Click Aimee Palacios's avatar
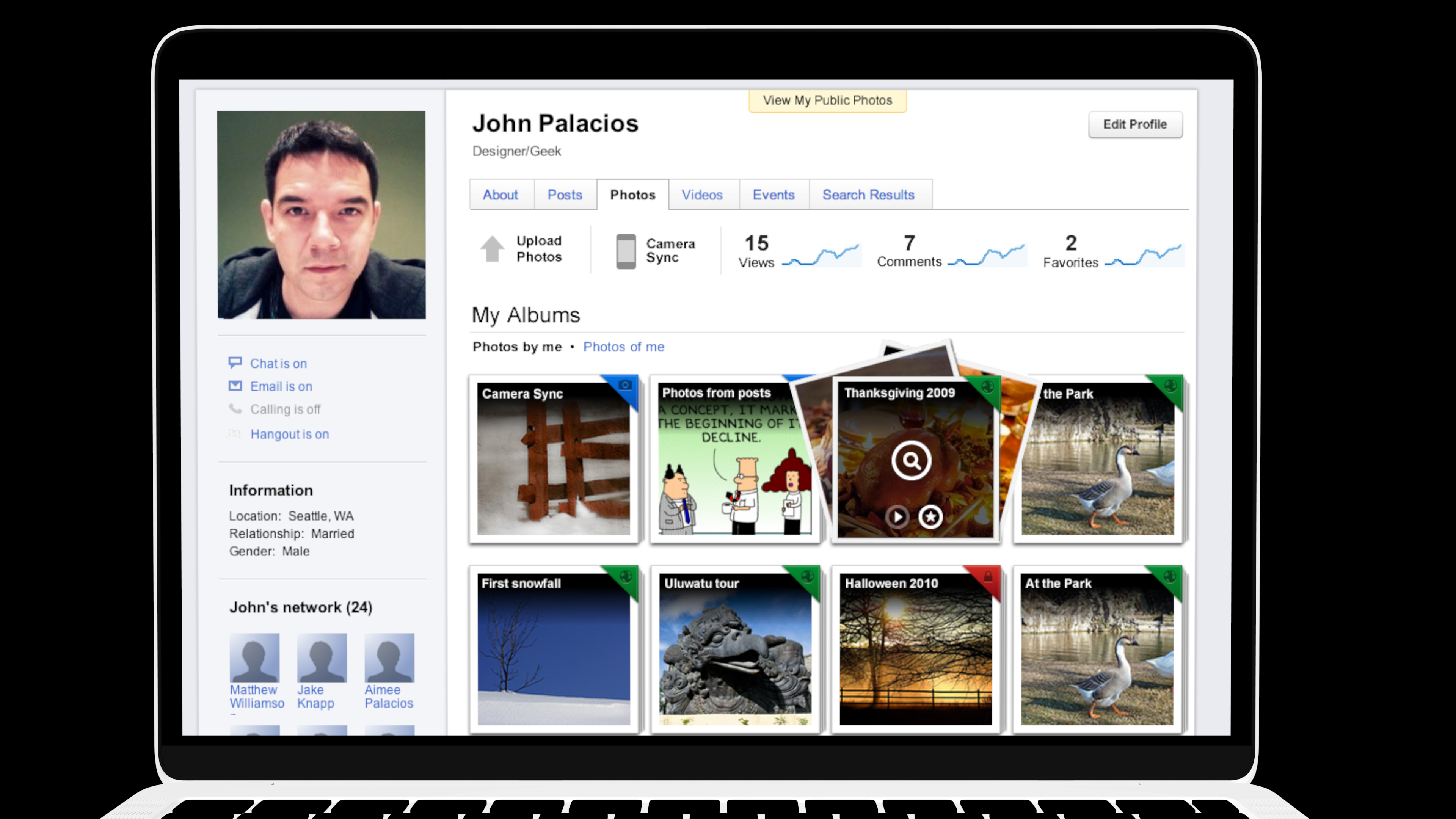Viewport: 1456px width, 819px height. coord(389,657)
